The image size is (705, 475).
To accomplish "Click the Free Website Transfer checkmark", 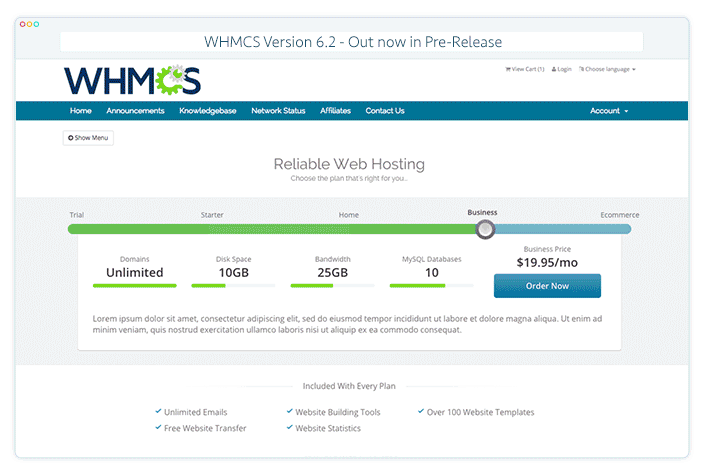I will 158,427.
